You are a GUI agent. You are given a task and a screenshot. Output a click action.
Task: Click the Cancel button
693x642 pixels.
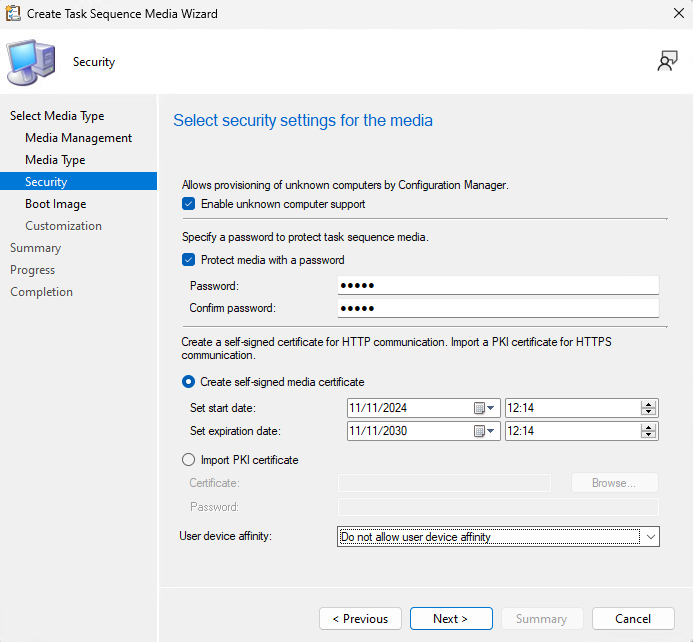point(633,619)
